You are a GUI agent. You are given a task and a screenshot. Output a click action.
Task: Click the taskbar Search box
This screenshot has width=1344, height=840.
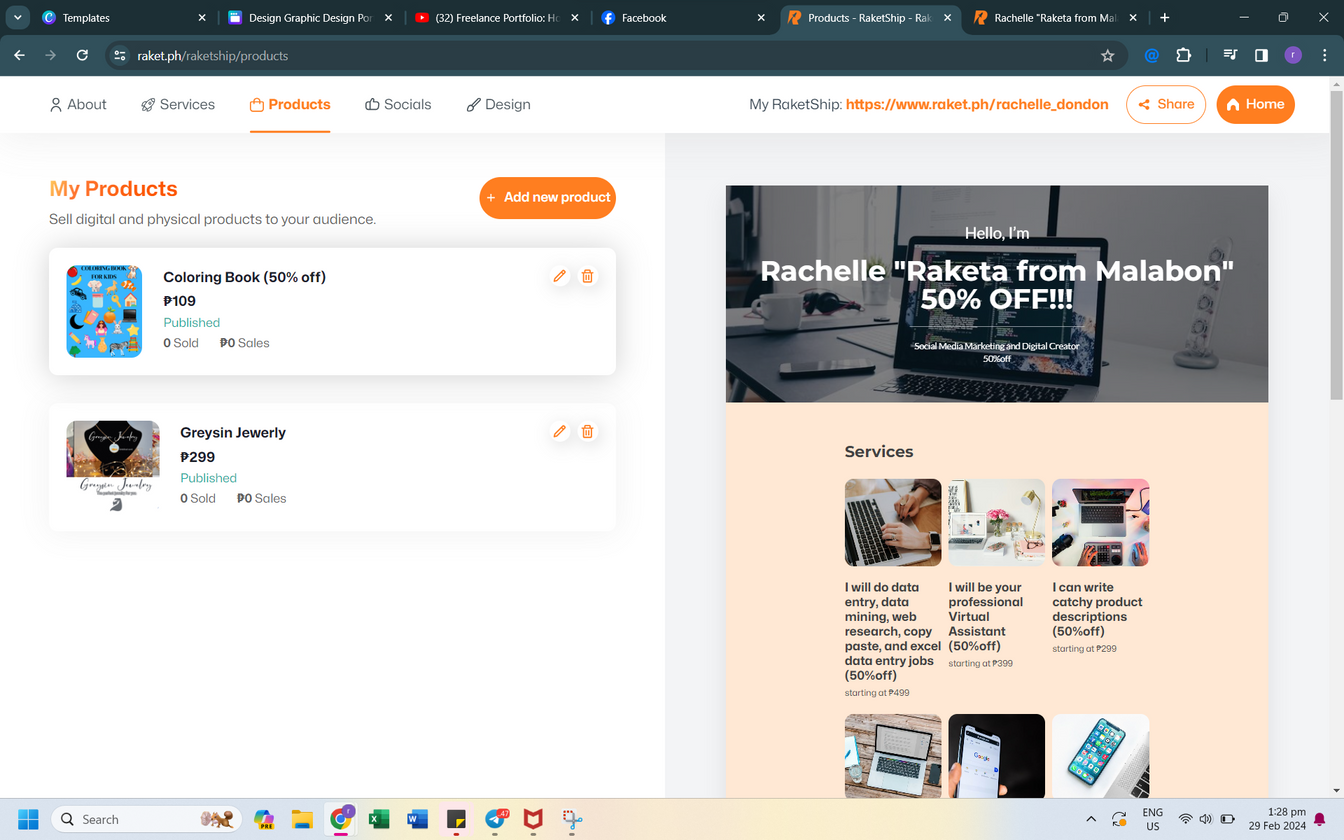(146, 819)
